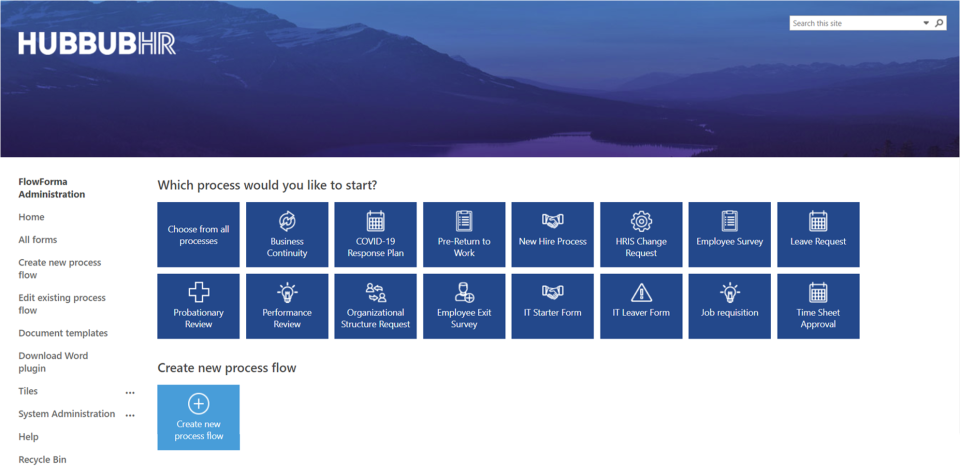
Task: Select Download Word plugin in sidebar
Action: 53,362
